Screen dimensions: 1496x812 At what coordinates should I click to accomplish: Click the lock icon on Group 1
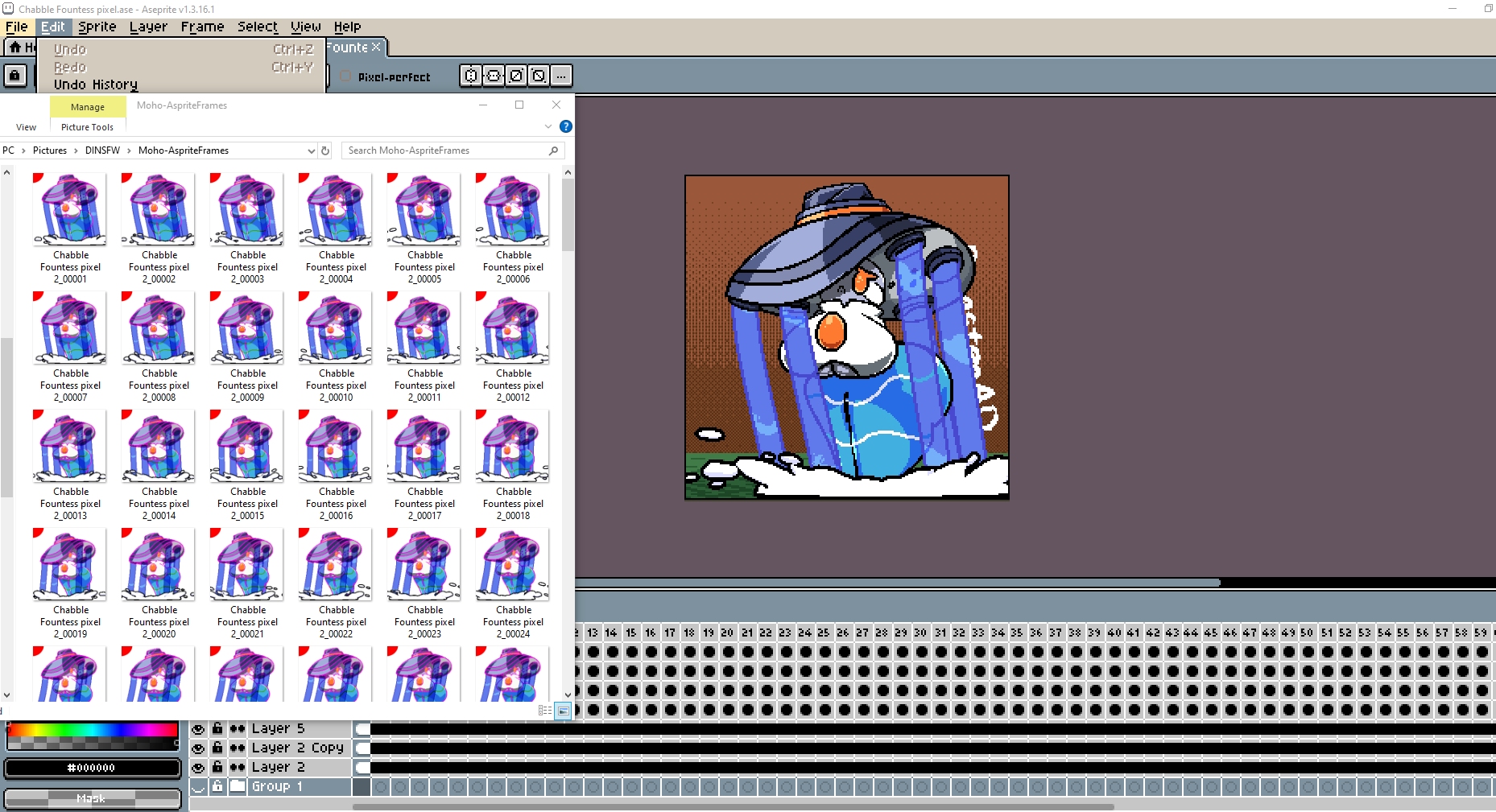click(x=217, y=786)
